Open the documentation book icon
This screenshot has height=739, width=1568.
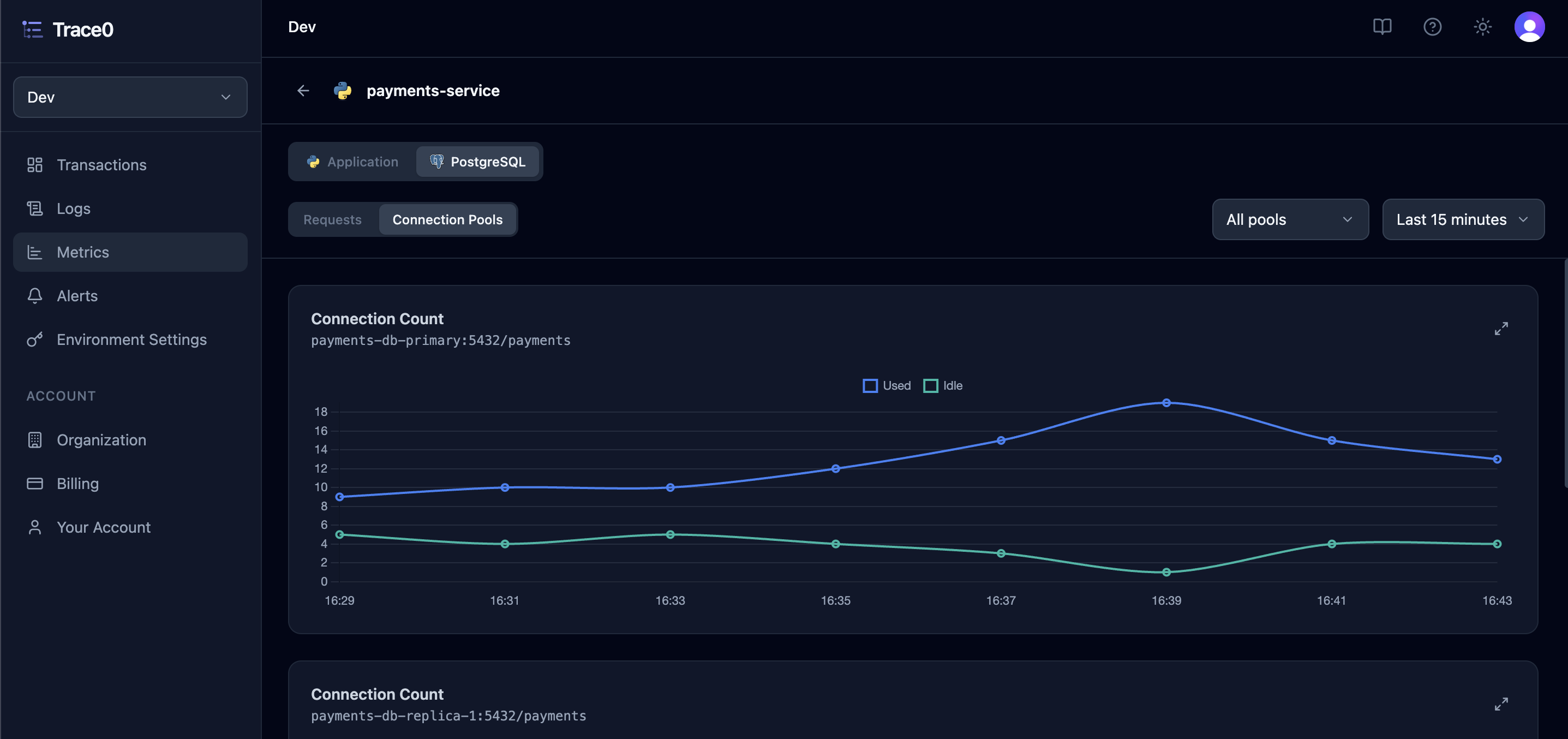tap(1382, 27)
